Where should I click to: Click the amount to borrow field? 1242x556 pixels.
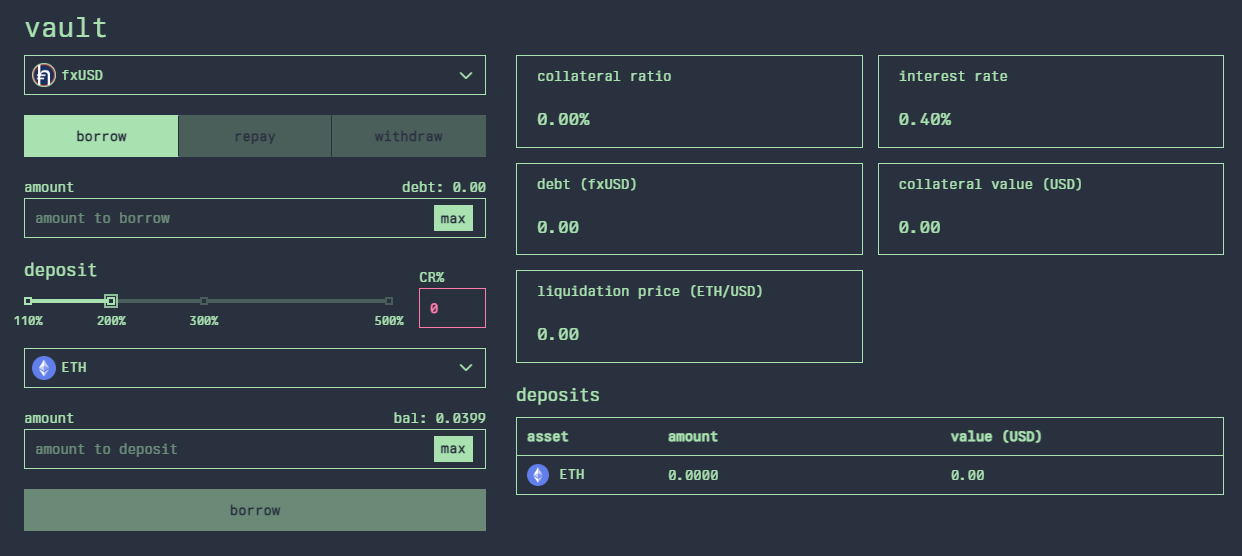tap(230, 218)
